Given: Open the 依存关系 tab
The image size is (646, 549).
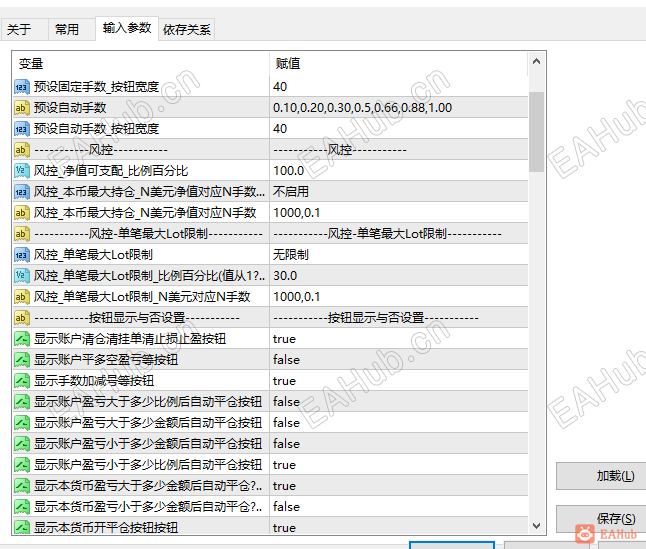Looking at the screenshot, I should (187, 29).
